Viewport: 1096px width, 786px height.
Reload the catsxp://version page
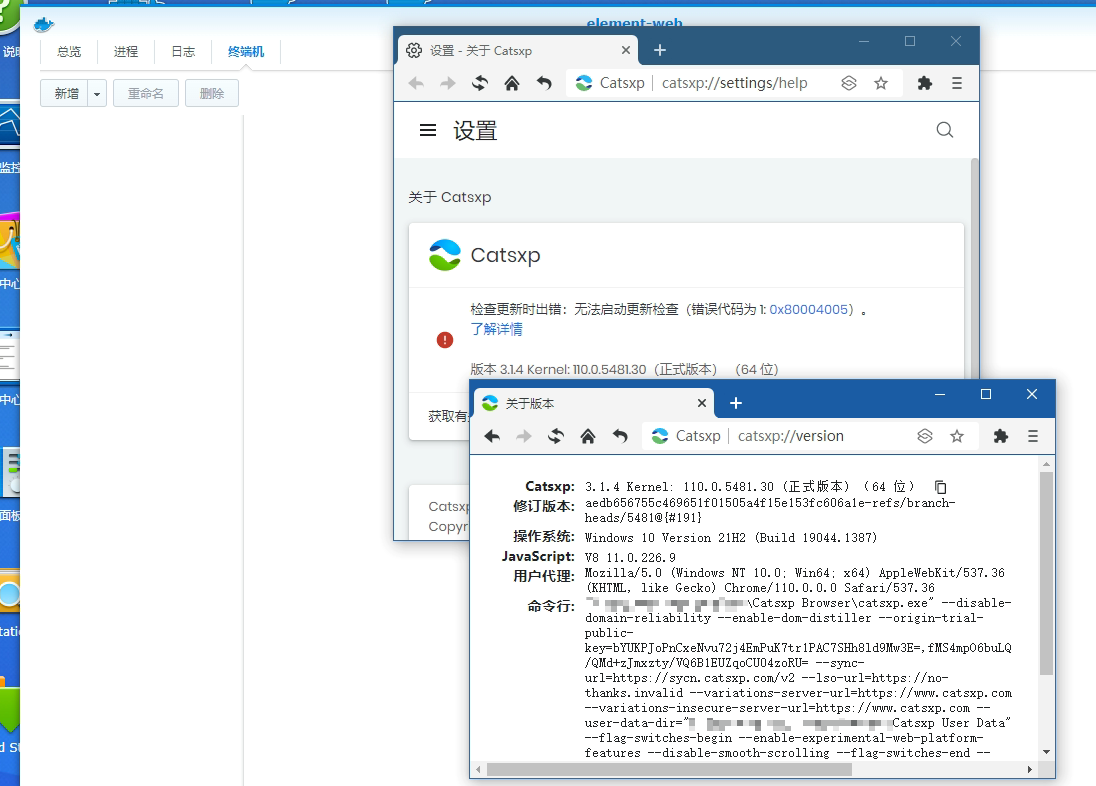pyautogui.click(x=556, y=436)
